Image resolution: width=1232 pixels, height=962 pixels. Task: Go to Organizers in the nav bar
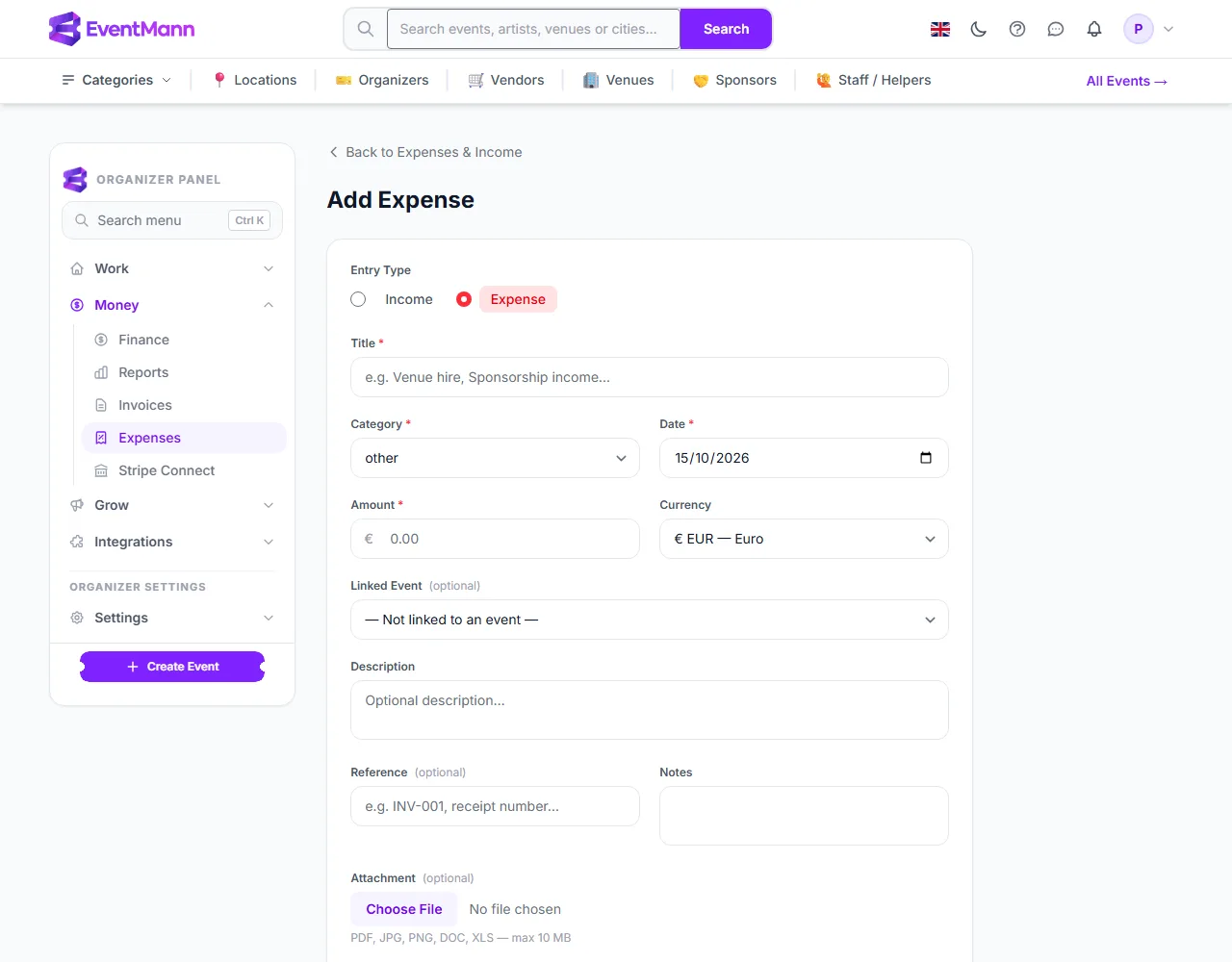[x=382, y=80]
